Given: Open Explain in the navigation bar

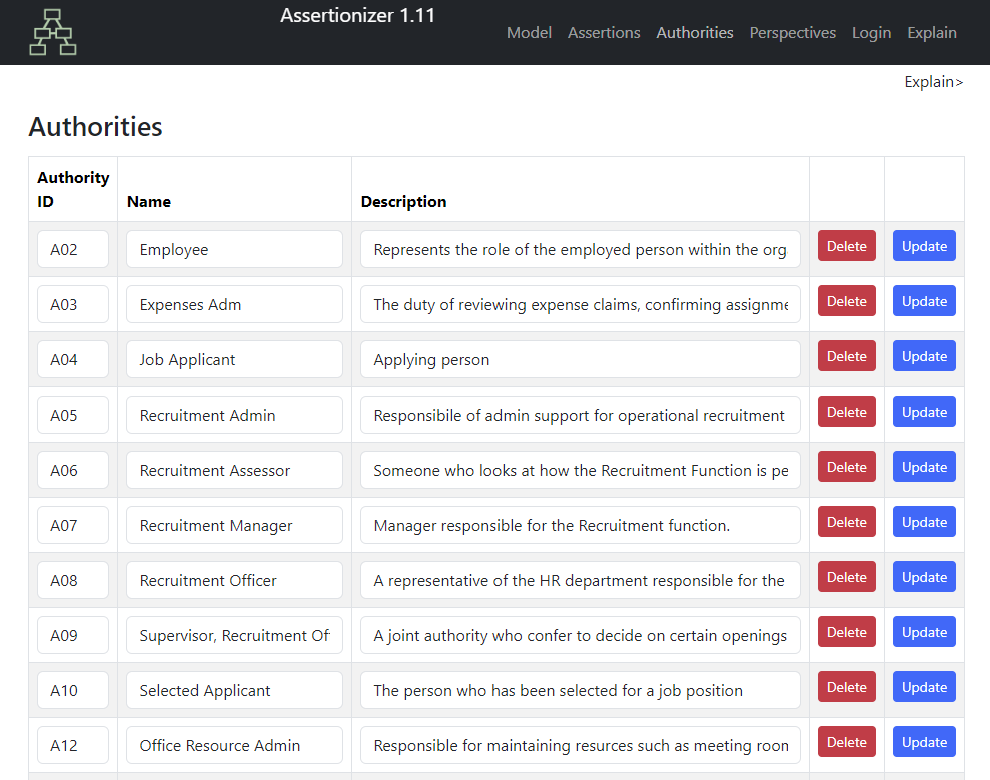Looking at the screenshot, I should pos(932,32).
